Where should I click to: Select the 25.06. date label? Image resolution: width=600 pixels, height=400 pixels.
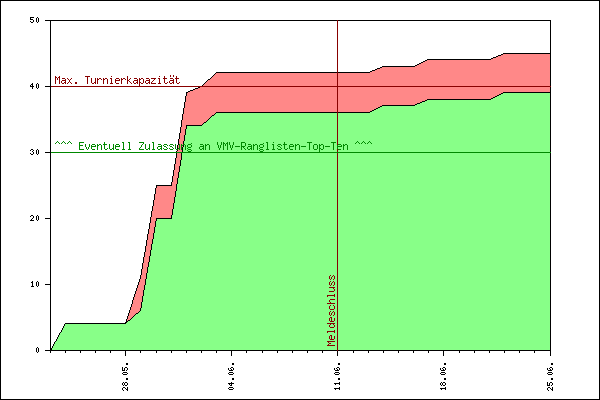(x=550, y=377)
